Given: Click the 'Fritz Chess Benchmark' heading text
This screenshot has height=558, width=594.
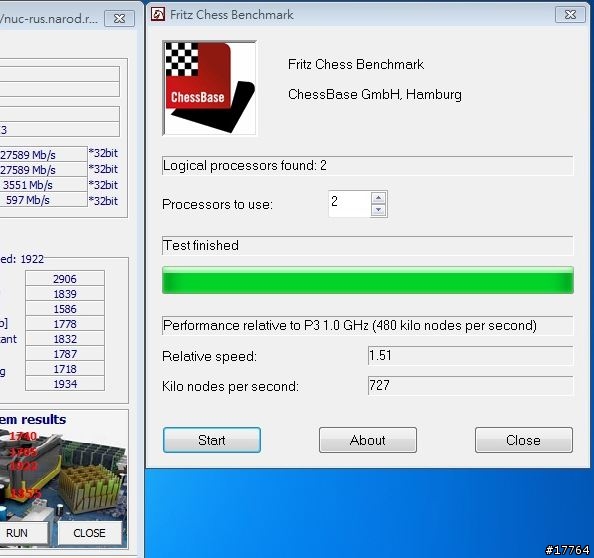Looking at the screenshot, I should pyautogui.click(x=356, y=64).
